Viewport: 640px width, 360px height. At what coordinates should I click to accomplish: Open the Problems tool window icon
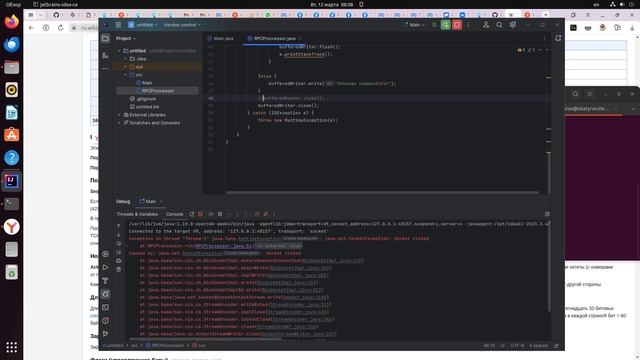(105, 320)
